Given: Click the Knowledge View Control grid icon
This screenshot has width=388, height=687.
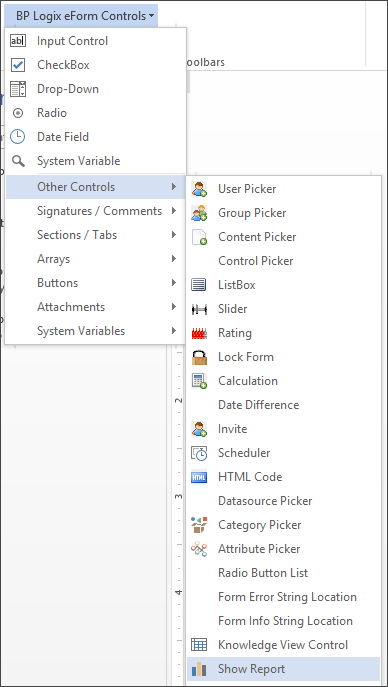Looking at the screenshot, I should coord(199,645).
